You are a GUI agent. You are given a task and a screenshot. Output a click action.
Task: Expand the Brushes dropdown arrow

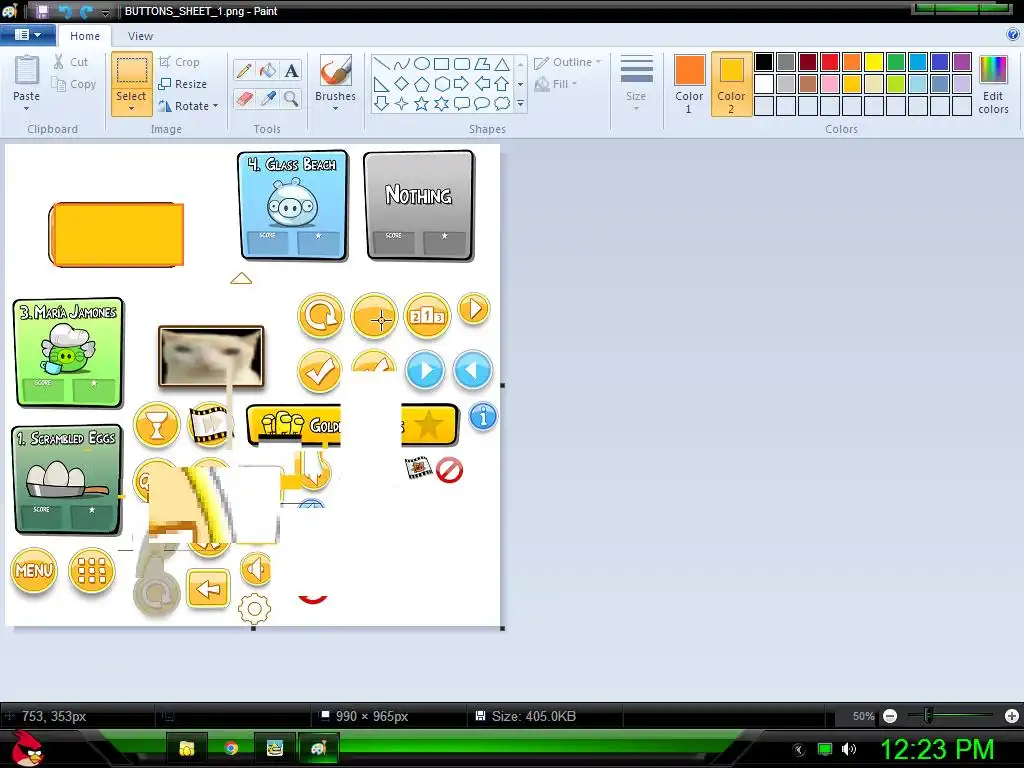(x=336, y=108)
